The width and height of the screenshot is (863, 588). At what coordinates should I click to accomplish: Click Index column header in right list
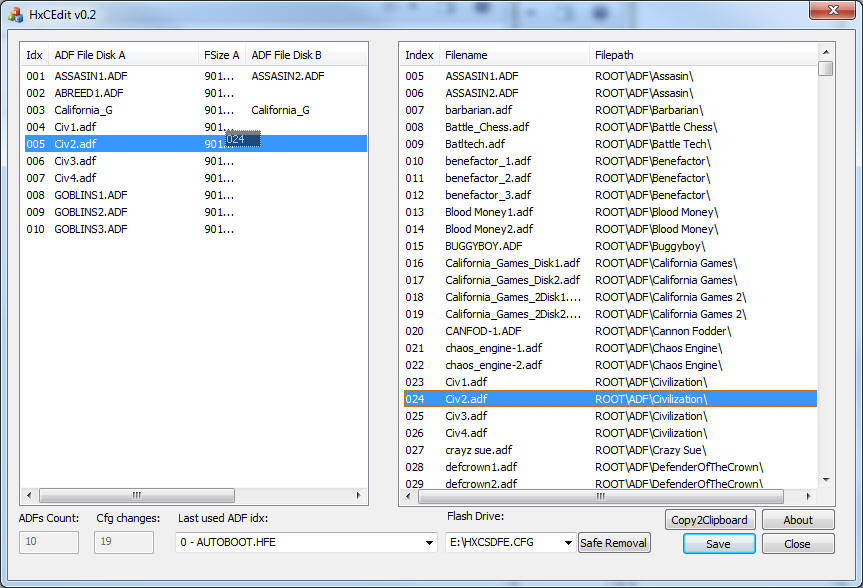pos(419,55)
